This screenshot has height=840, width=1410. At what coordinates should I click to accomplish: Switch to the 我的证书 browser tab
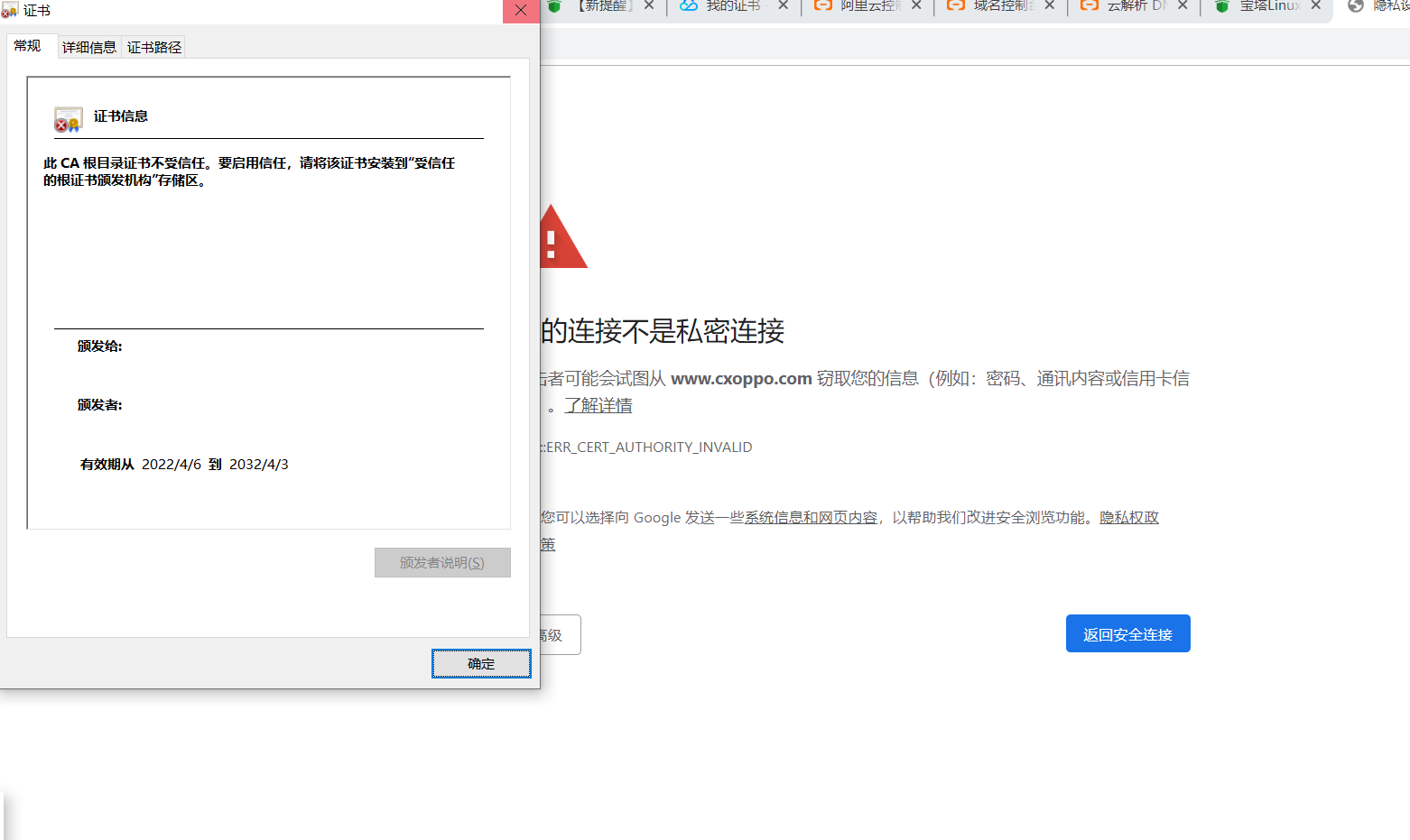(x=733, y=5)
